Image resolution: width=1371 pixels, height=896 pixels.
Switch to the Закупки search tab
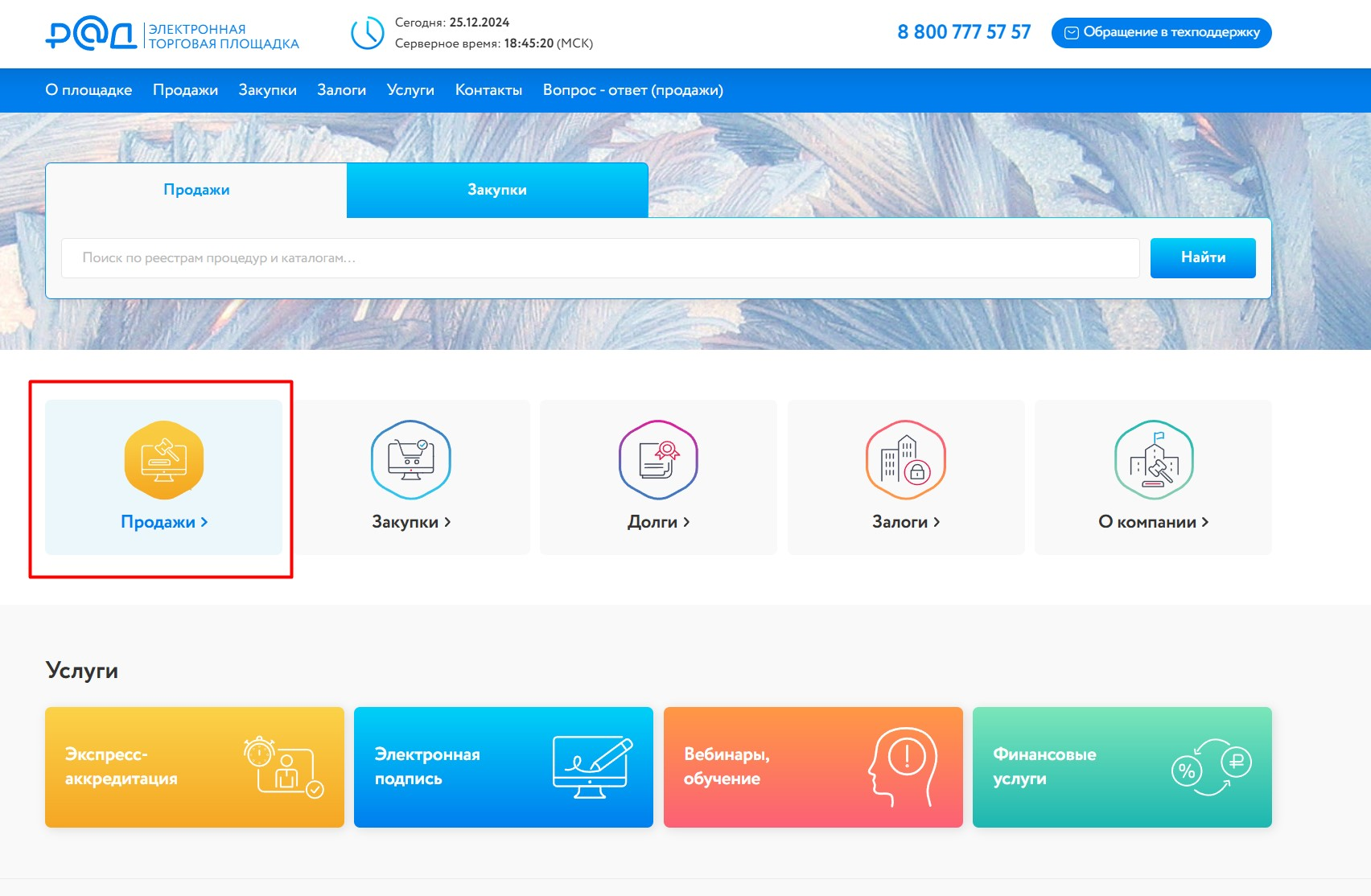[497, 190]
